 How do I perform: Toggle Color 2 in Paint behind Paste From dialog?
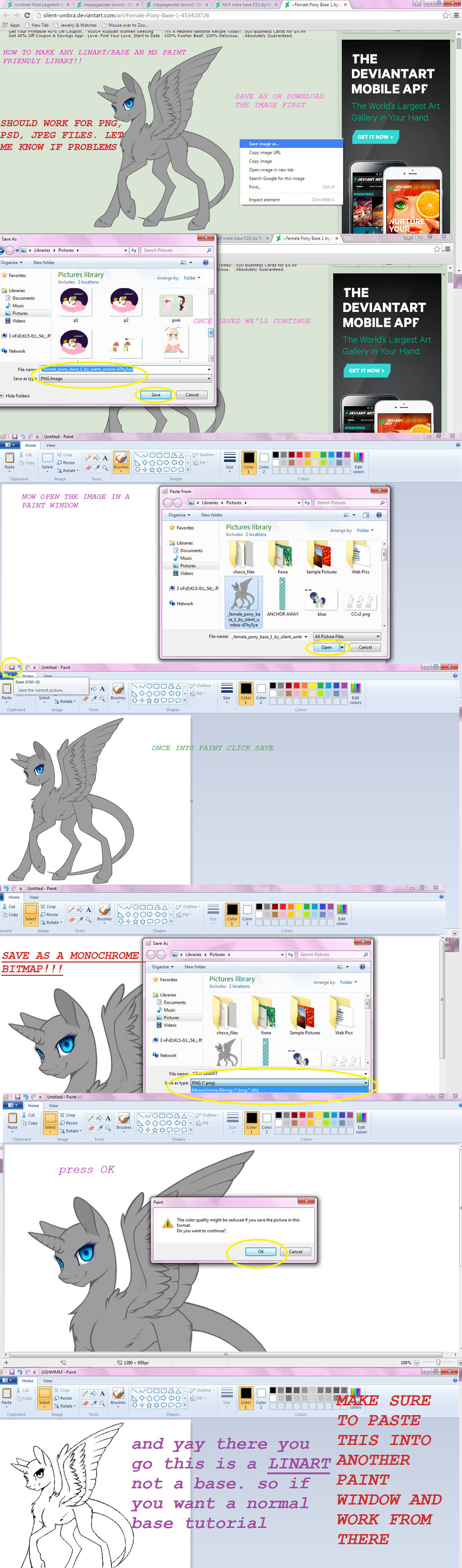[x=263, y=462]
